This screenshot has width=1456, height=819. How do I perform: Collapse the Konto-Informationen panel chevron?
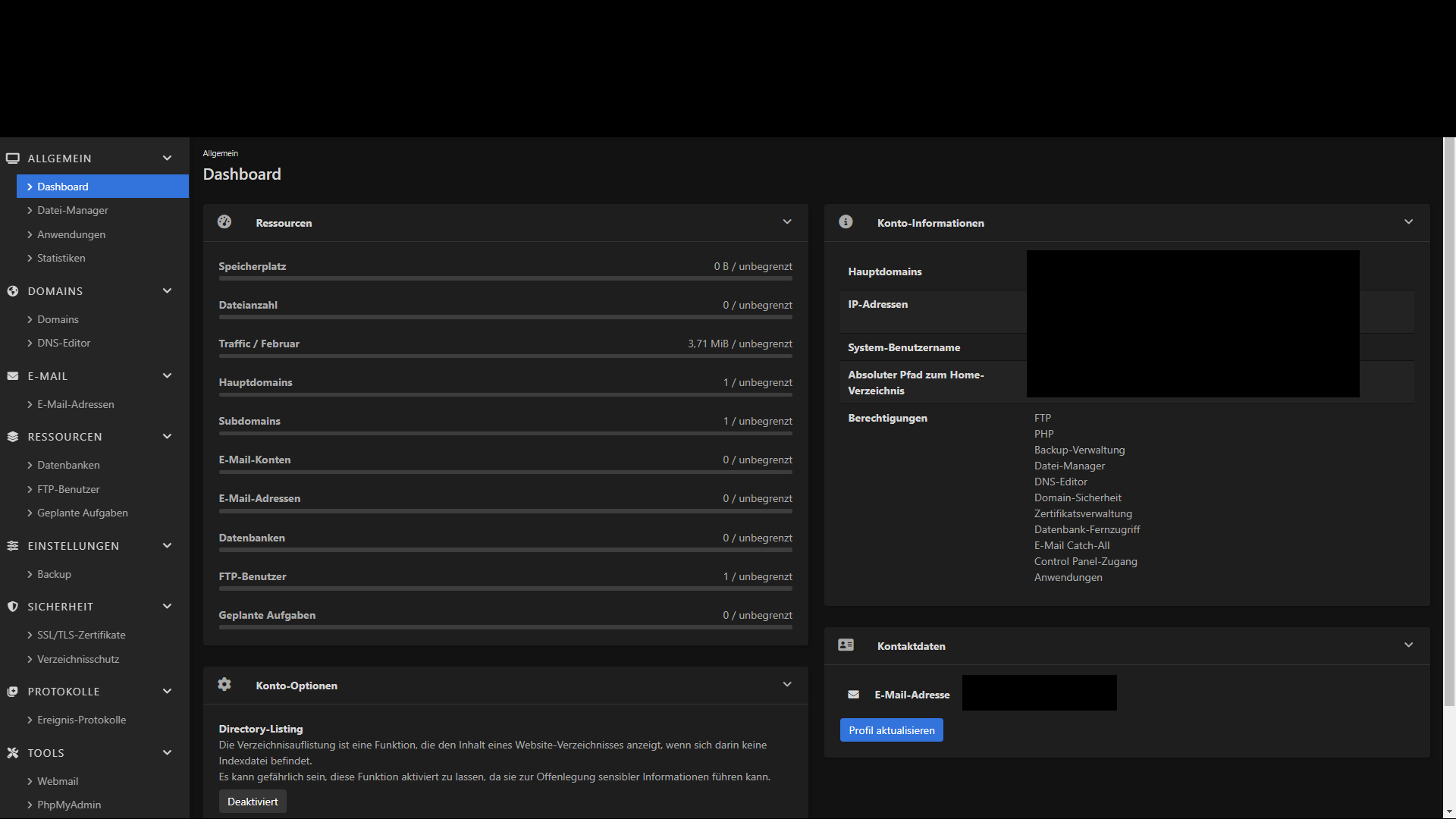pyautogui.click(x=1408, y=222)
